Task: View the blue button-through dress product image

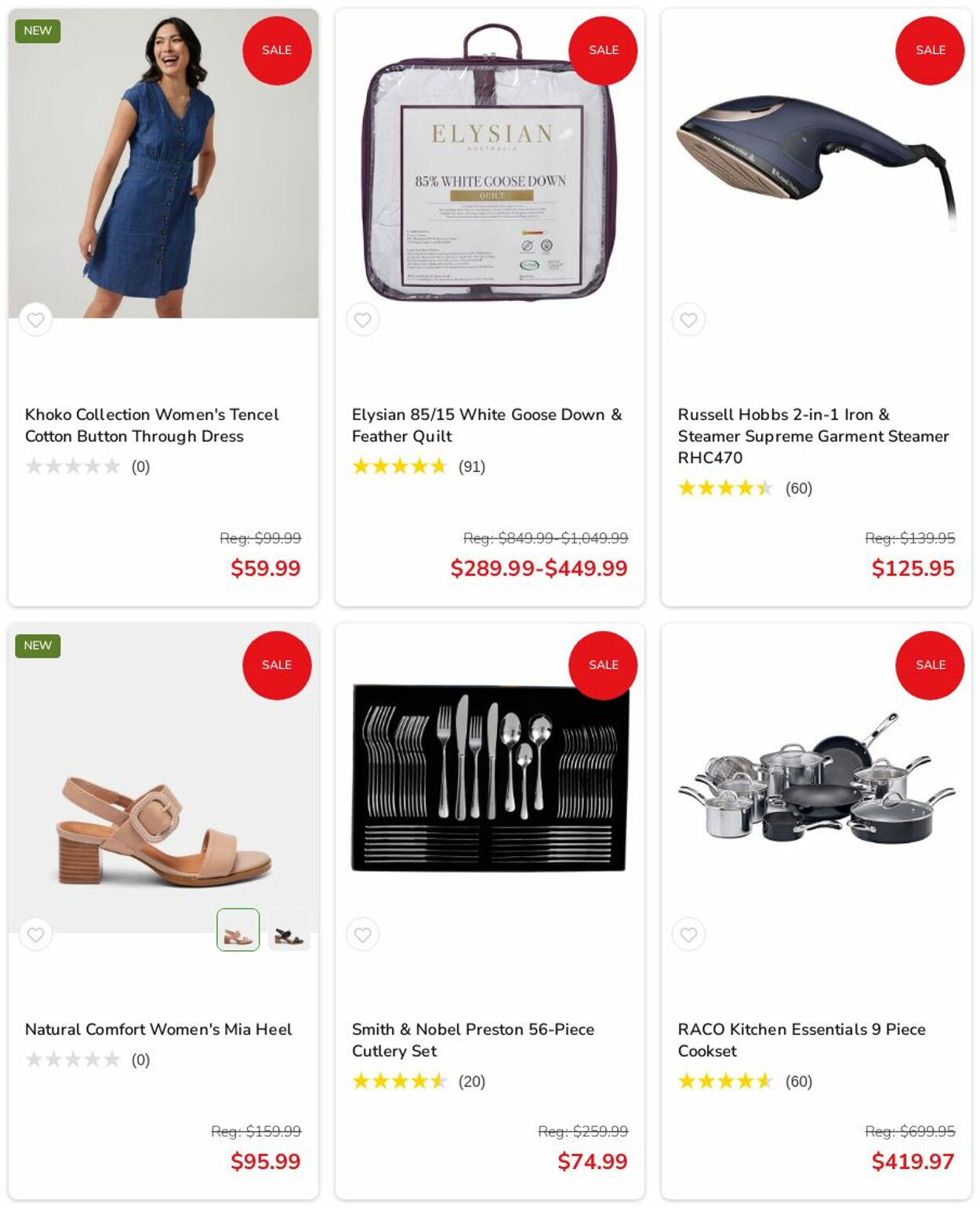Action: point(163,163)
